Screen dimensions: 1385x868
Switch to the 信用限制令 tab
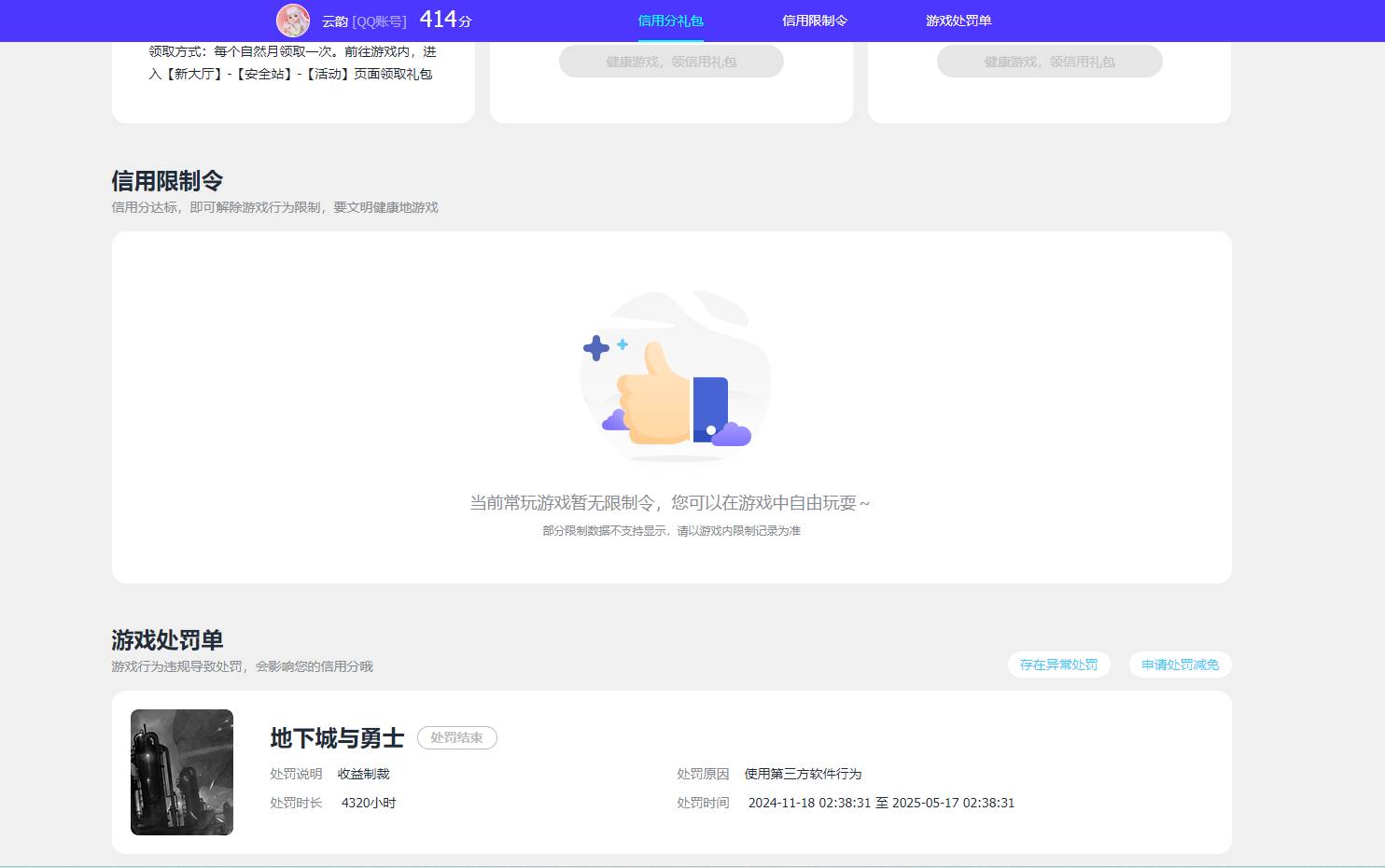815,20
